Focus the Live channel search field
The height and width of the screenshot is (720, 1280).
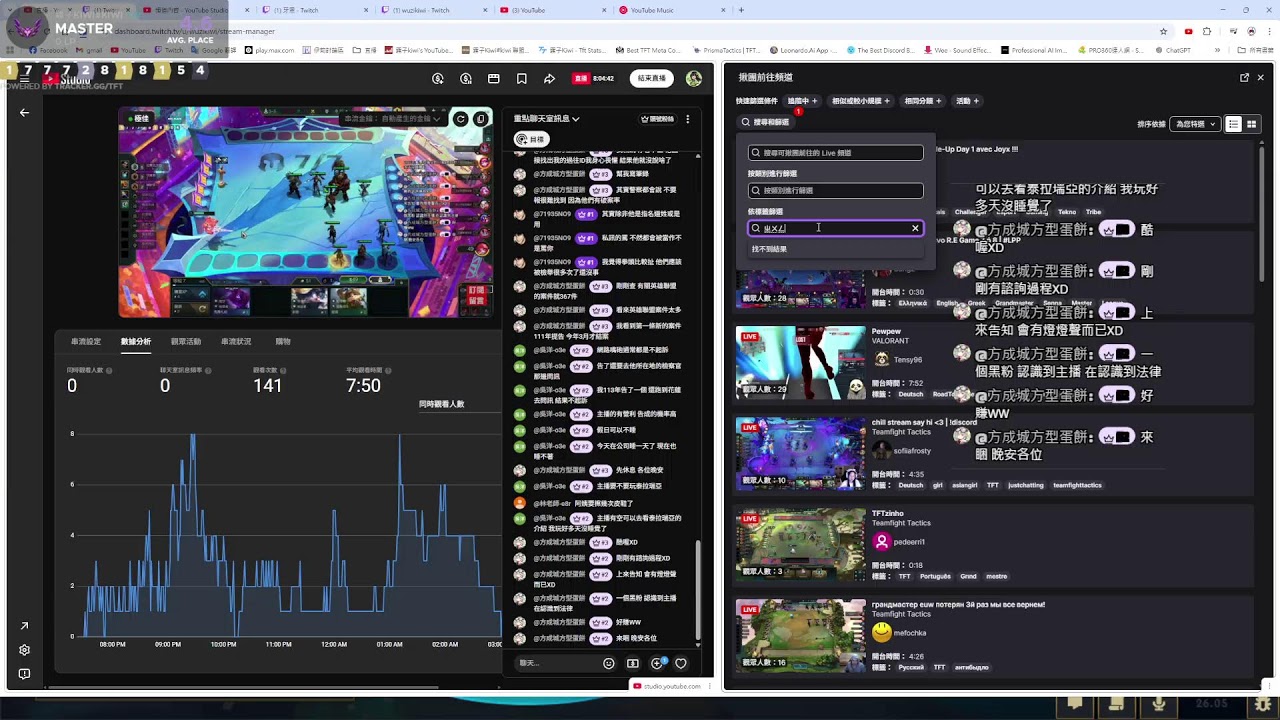(x=836, y=153)
